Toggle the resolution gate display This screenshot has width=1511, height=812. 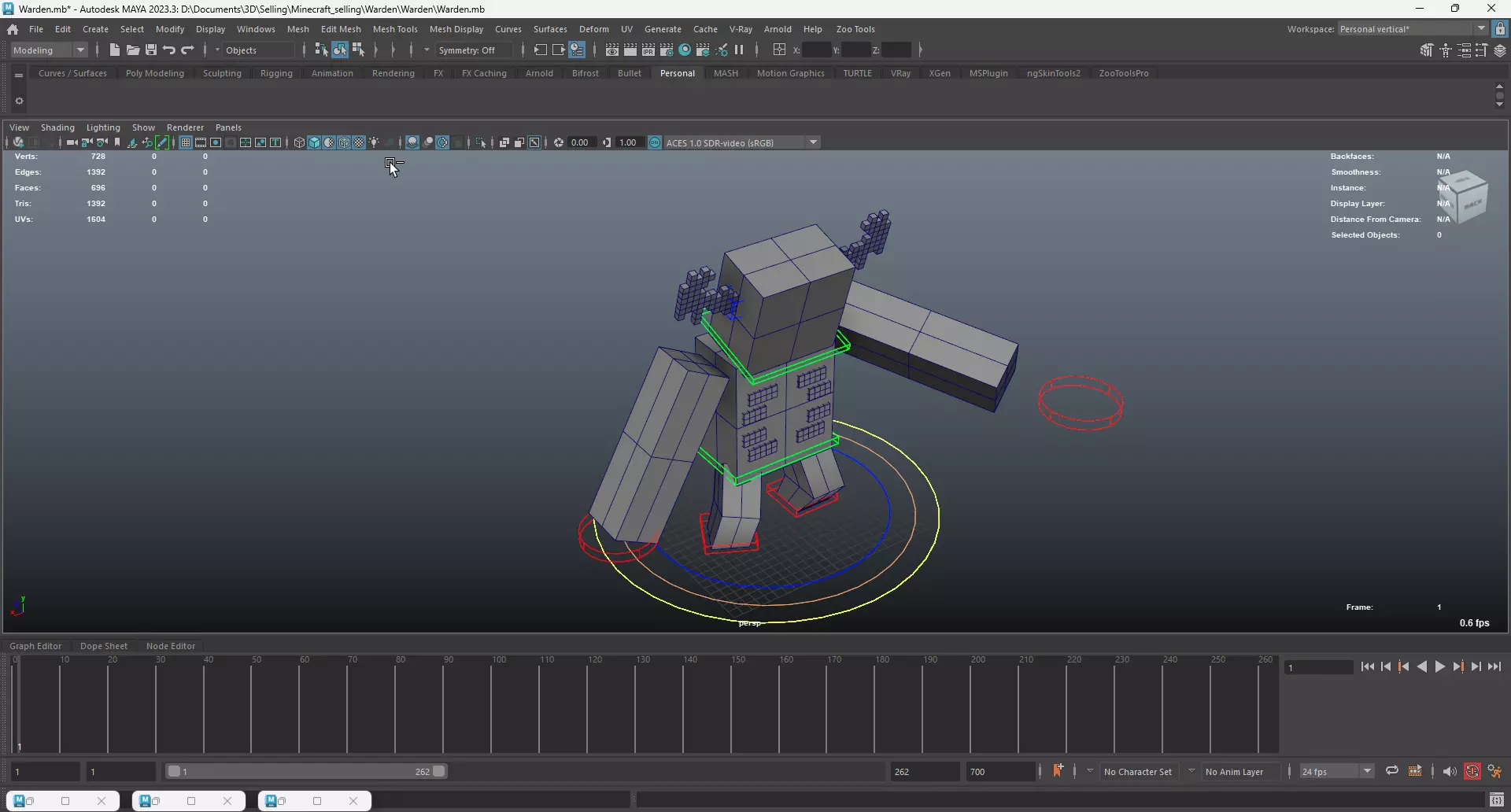216,142
